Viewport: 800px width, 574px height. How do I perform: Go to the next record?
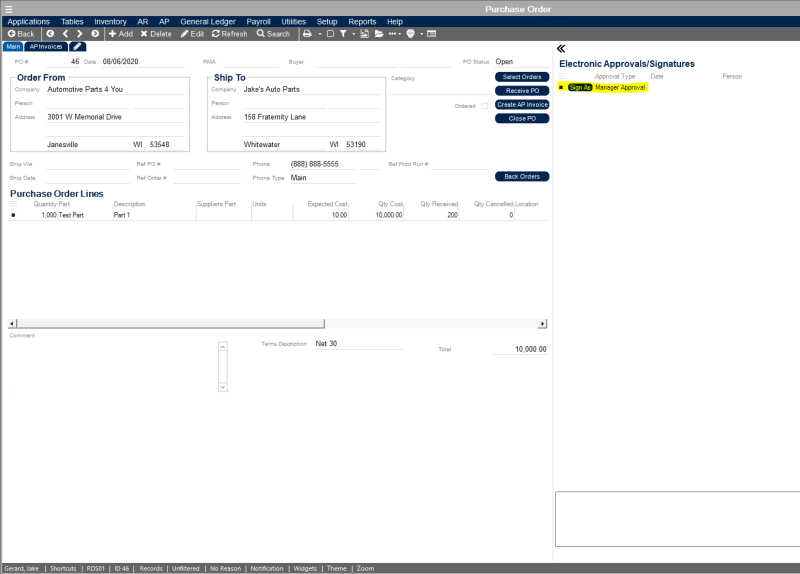80,34
